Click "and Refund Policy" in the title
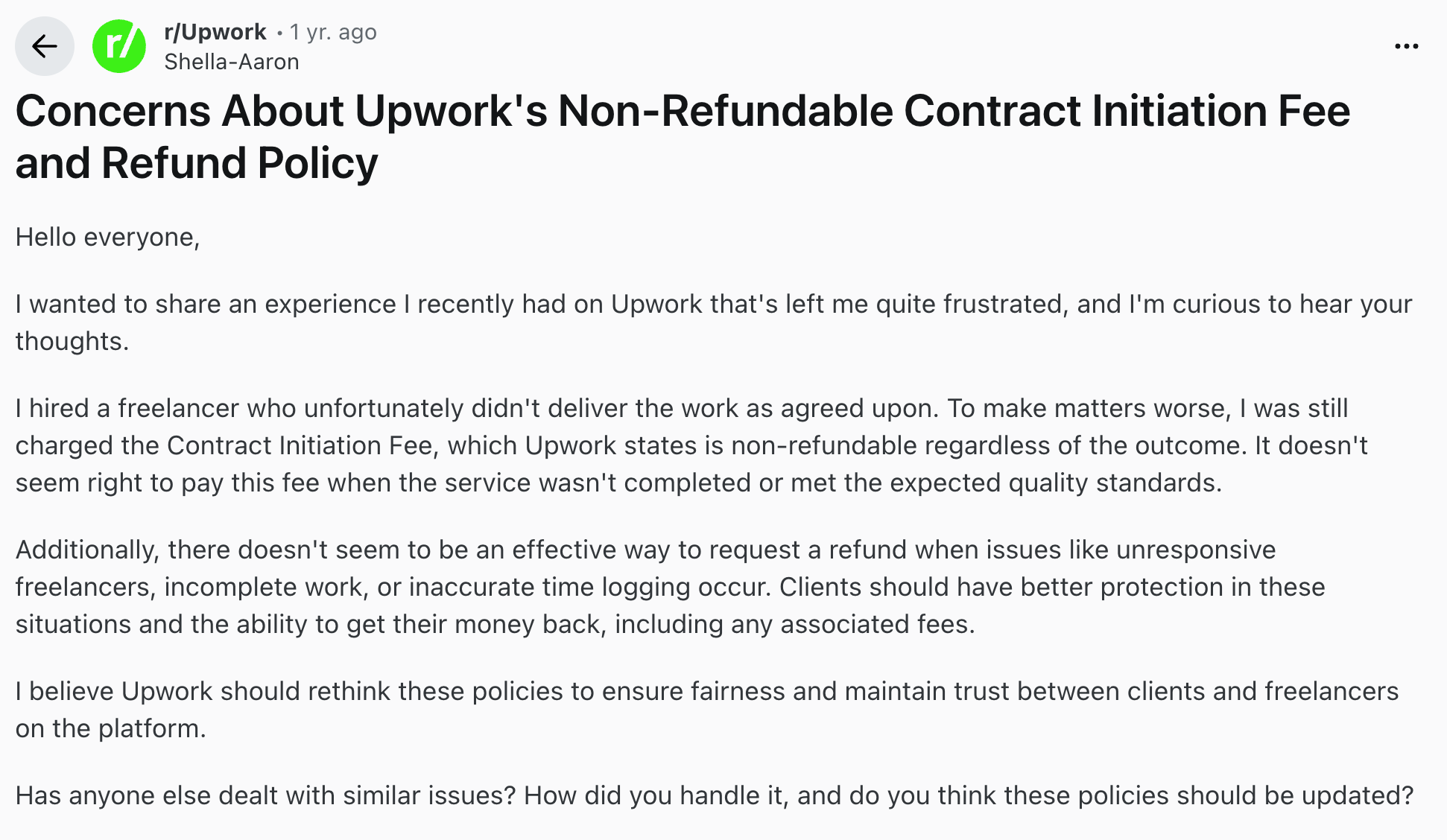 (197, 163)
